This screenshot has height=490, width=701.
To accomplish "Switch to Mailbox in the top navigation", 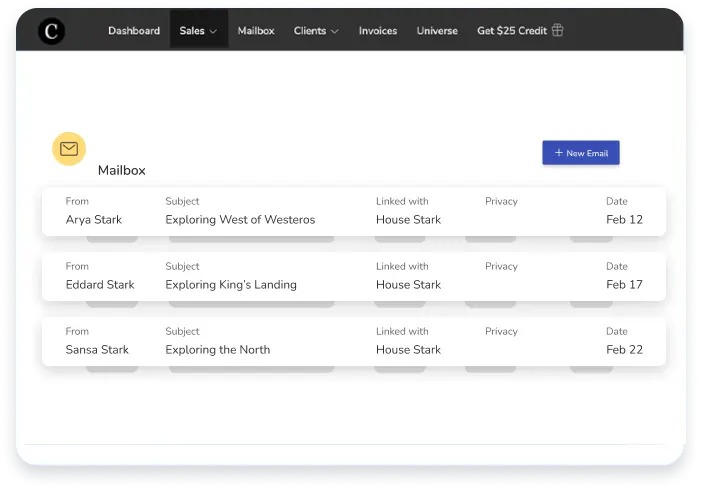I will (256, 31).
